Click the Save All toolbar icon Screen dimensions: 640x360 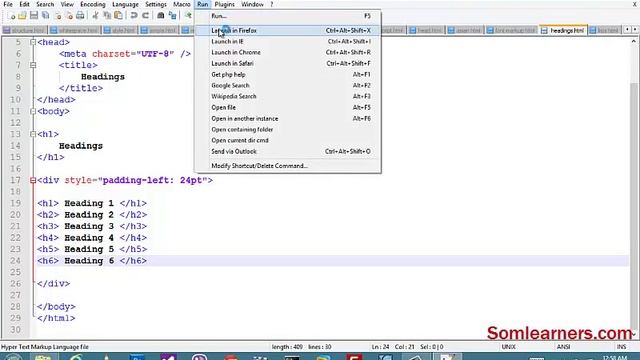(45, 16)
